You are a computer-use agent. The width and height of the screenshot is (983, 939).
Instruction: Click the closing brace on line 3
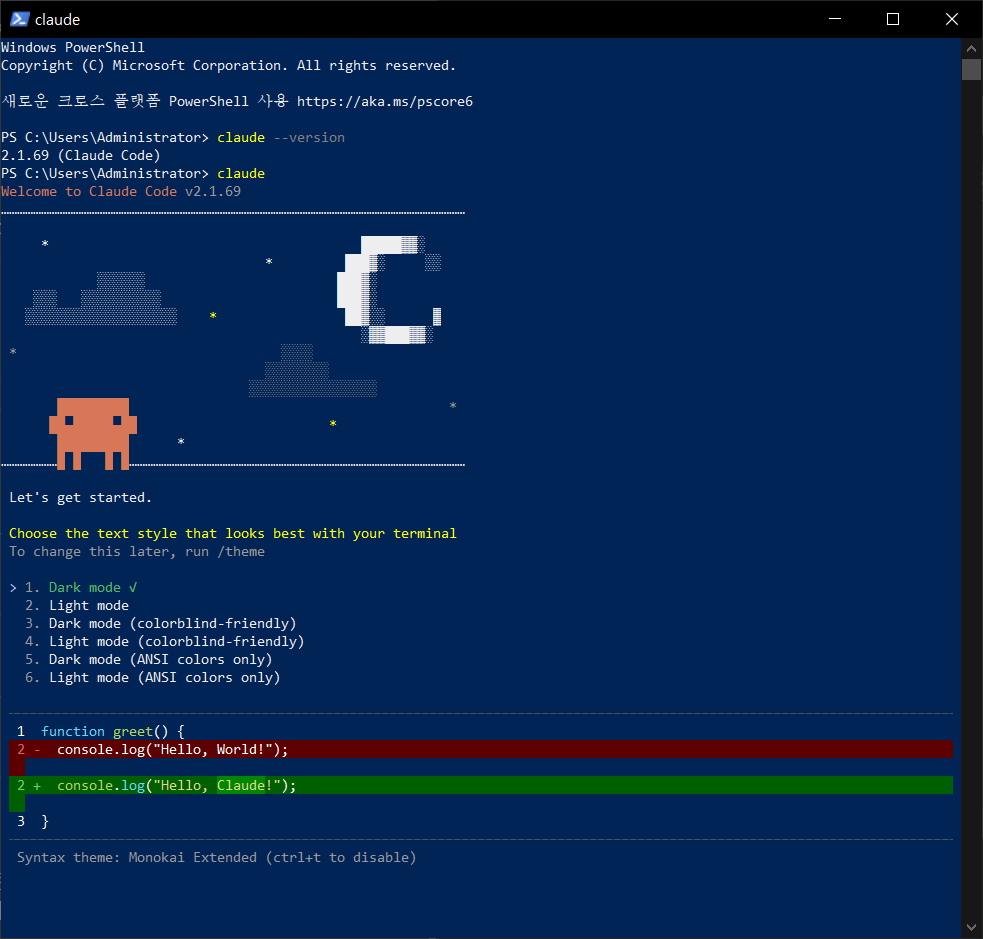click(45, 822)
